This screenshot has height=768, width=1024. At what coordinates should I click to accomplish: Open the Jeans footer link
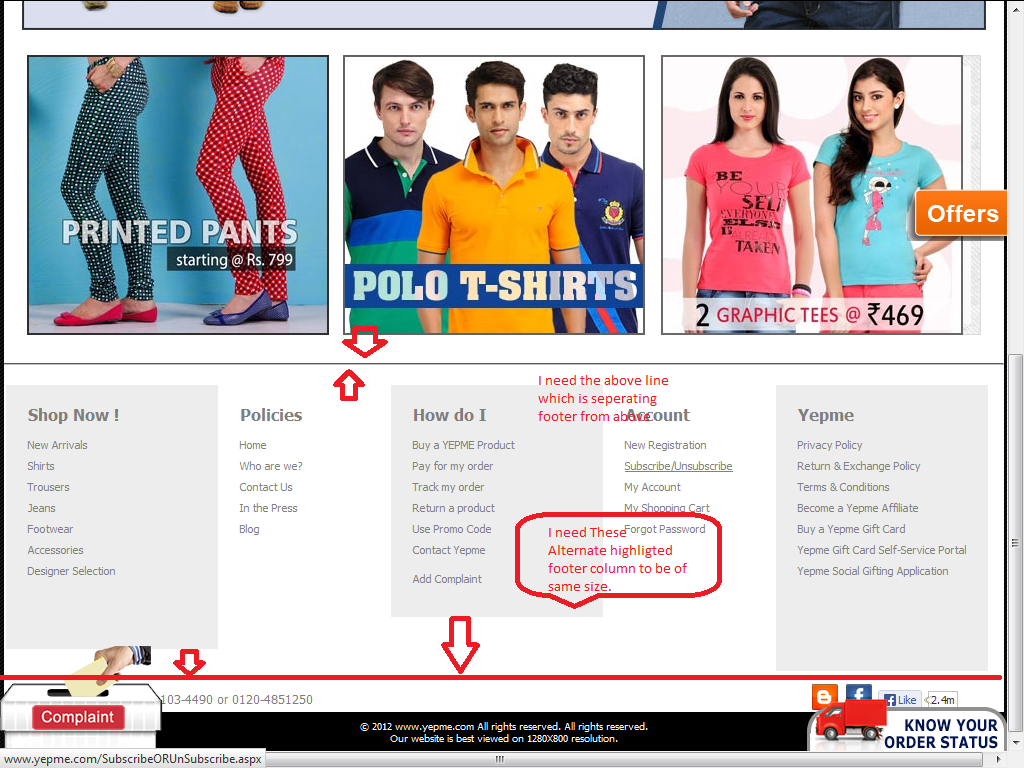[x=41, y=507]
